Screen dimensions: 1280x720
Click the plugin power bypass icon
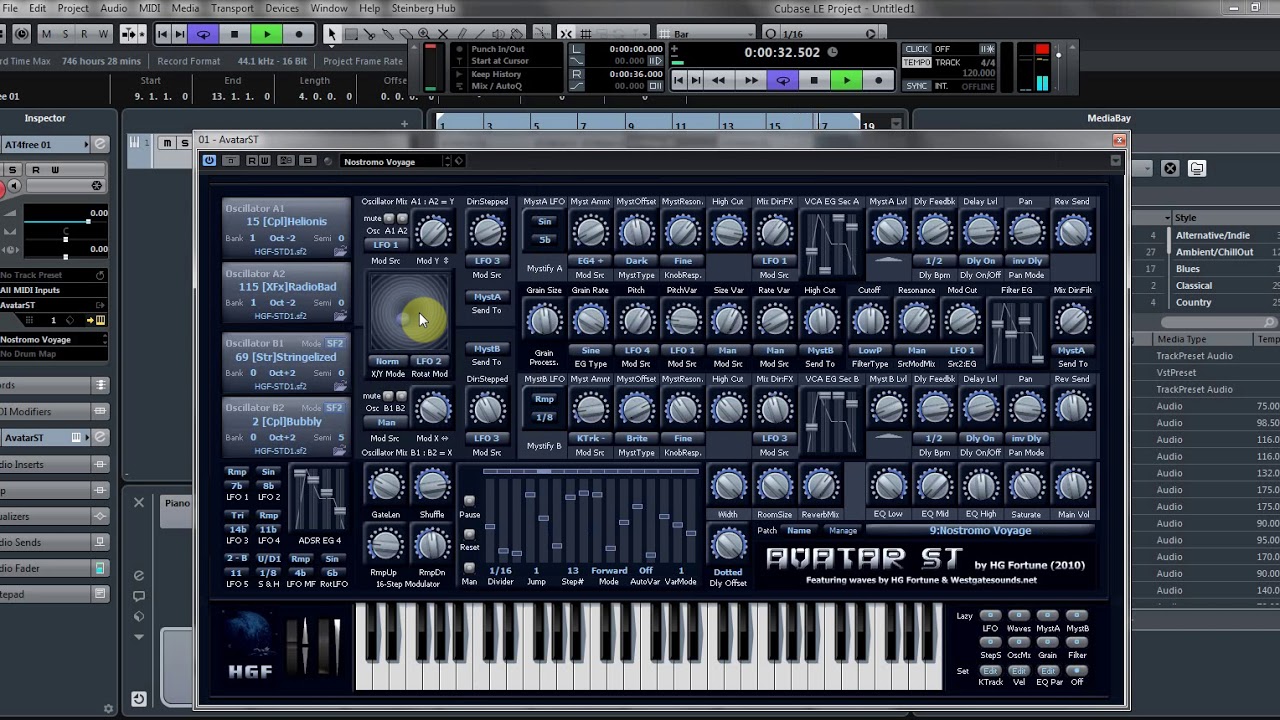[209, 161]
